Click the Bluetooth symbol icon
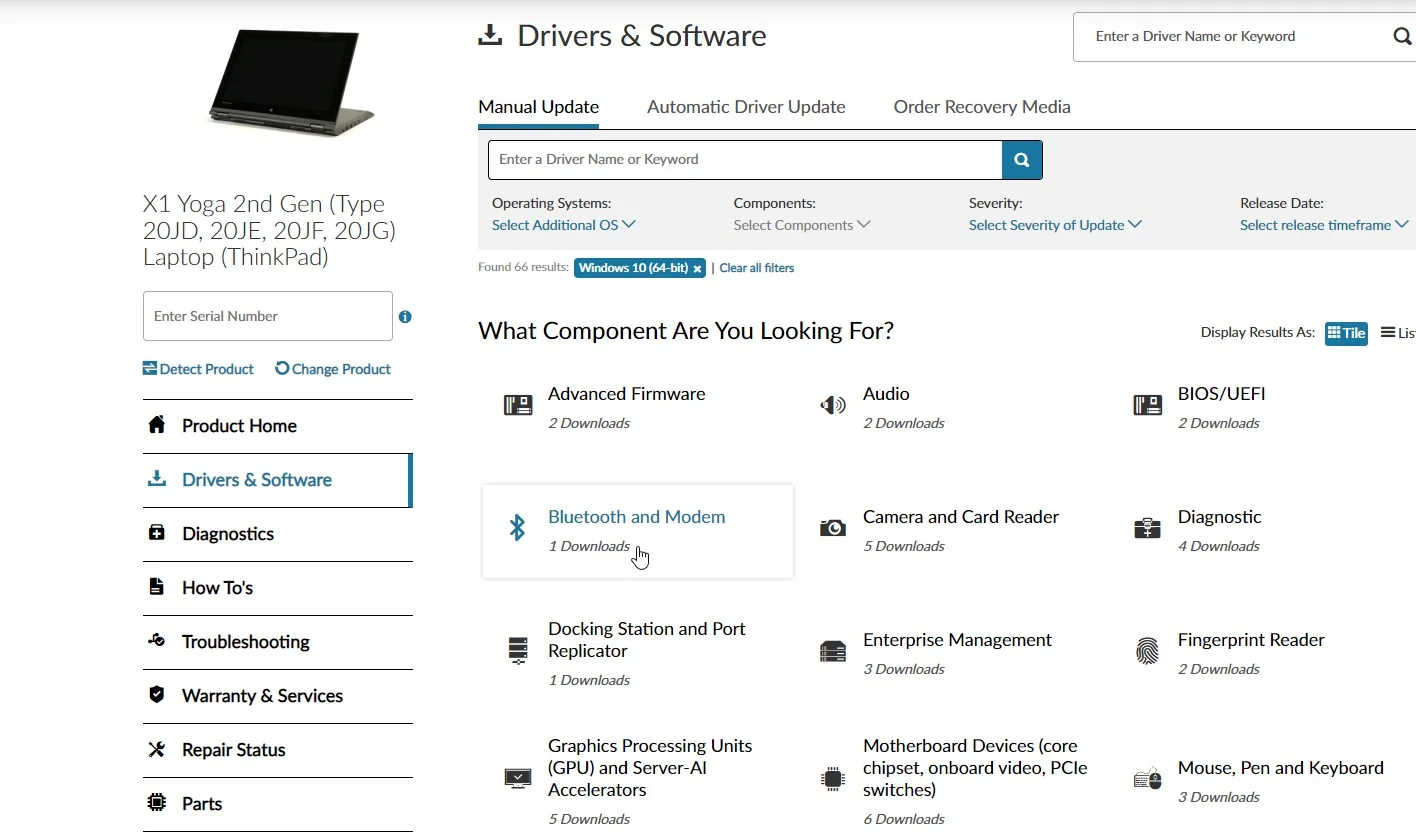 pyautogui.click(x=517, y=528)
